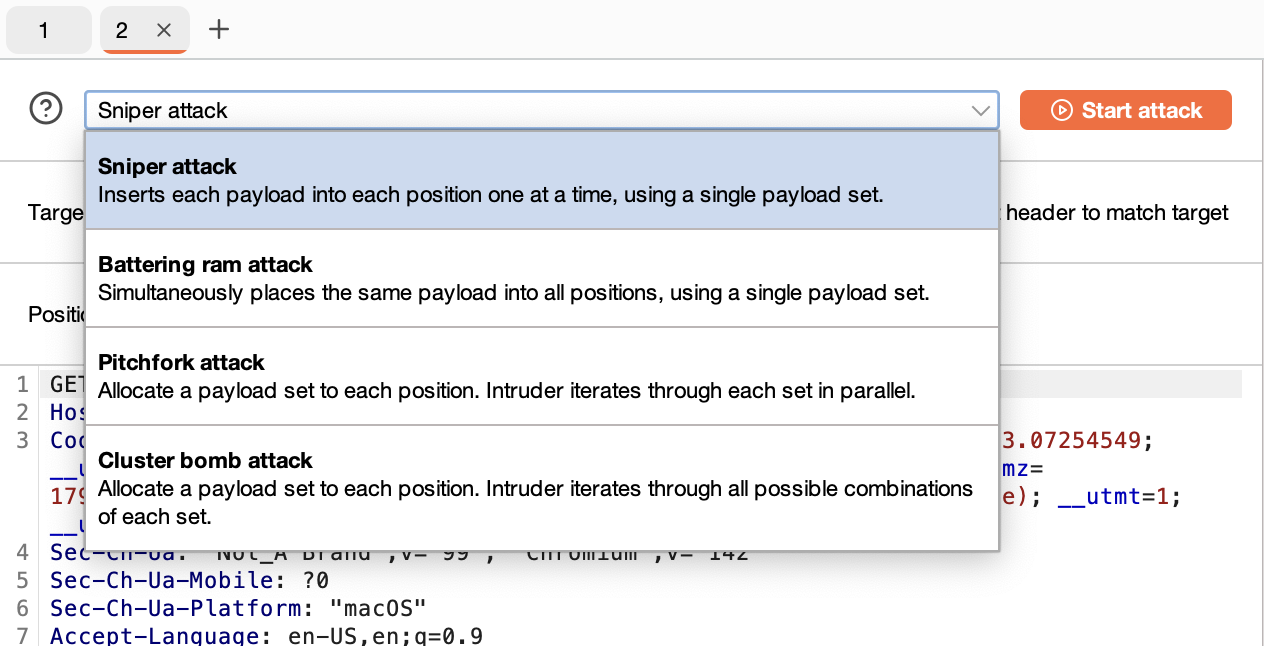Place cursor on the Accept-Language header line
Viewport: 1264px width, 646px height.
coord(266,636)
